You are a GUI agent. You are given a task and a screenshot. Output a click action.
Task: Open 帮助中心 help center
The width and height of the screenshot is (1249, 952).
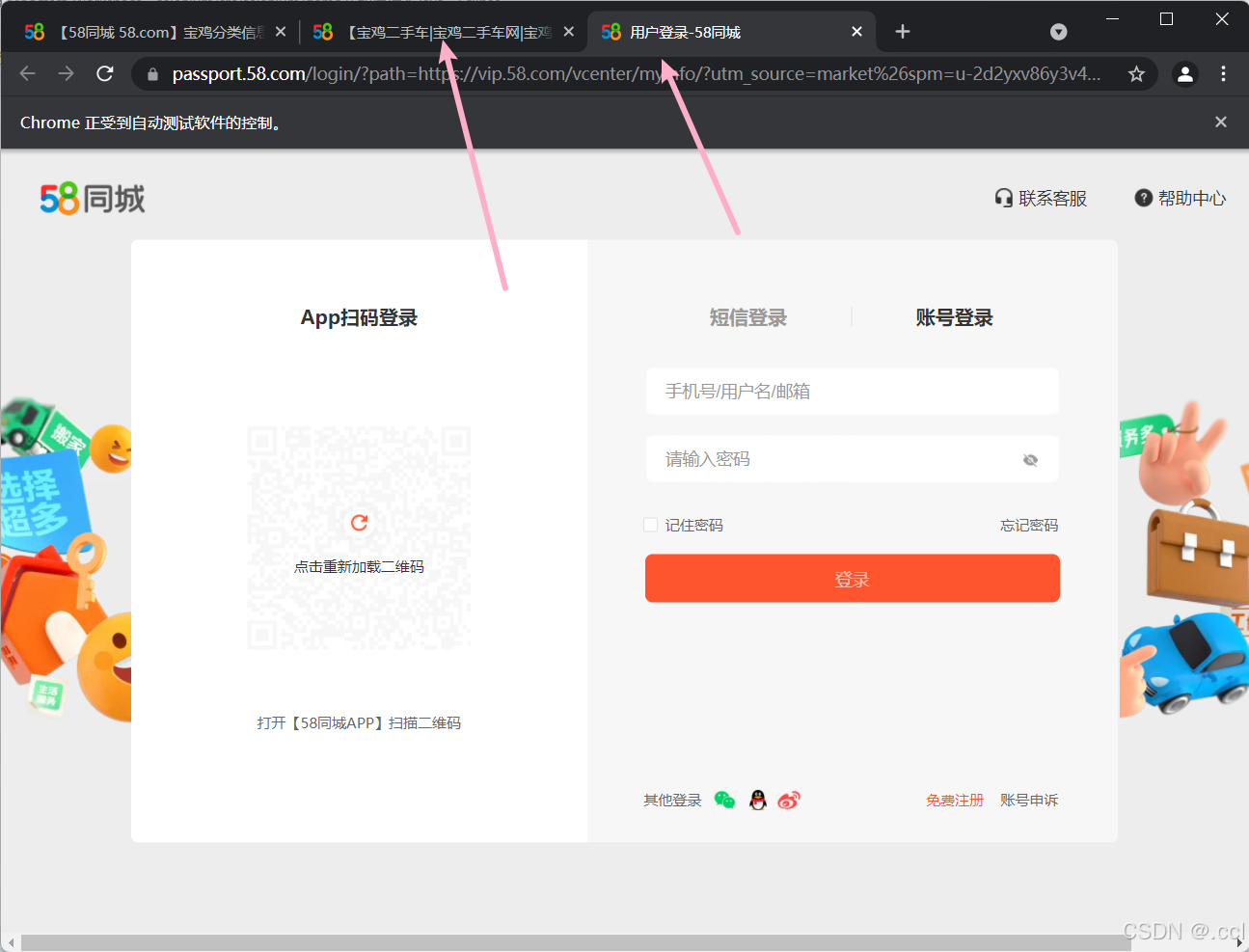point(1181,198)
